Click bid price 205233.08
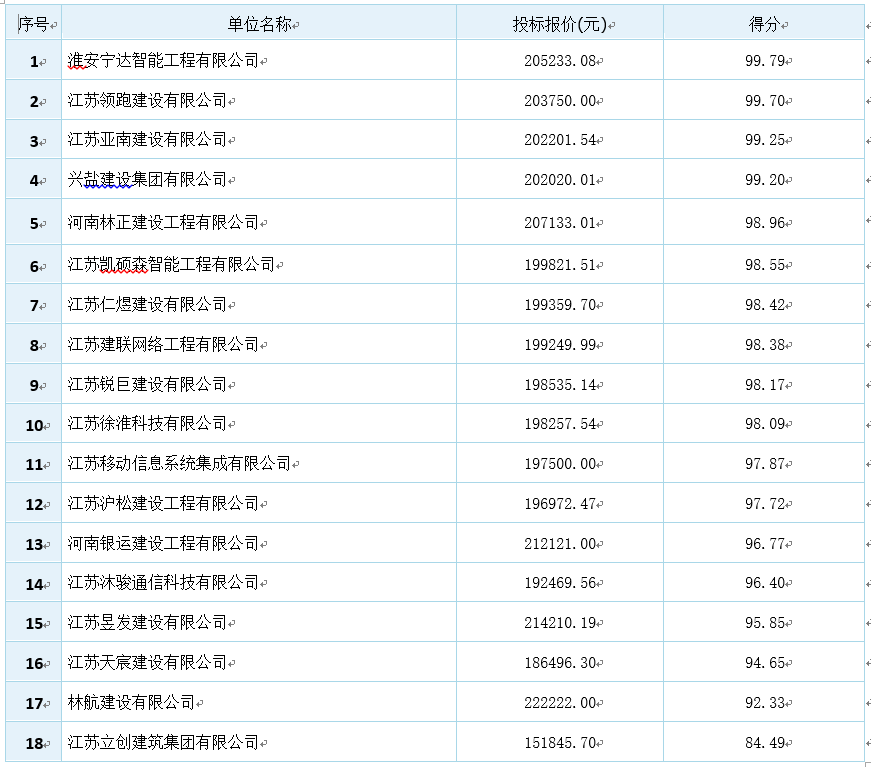 [560, 61]
